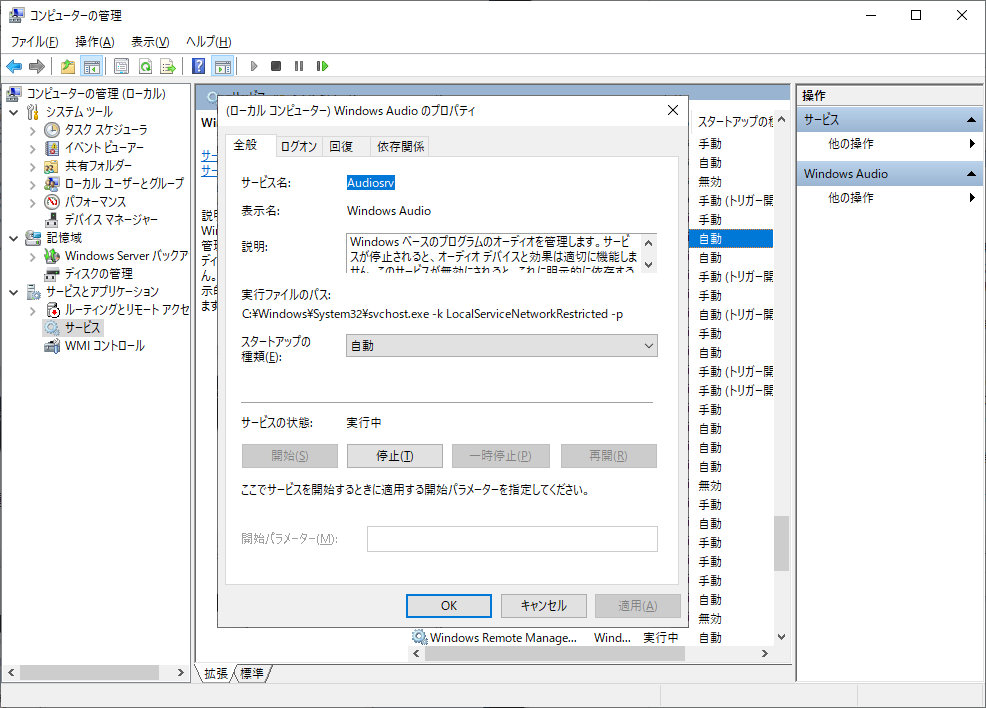Collapse the サービス section in actions pane
The height and width of the screenshot is (708, 986).
(971, 119)
